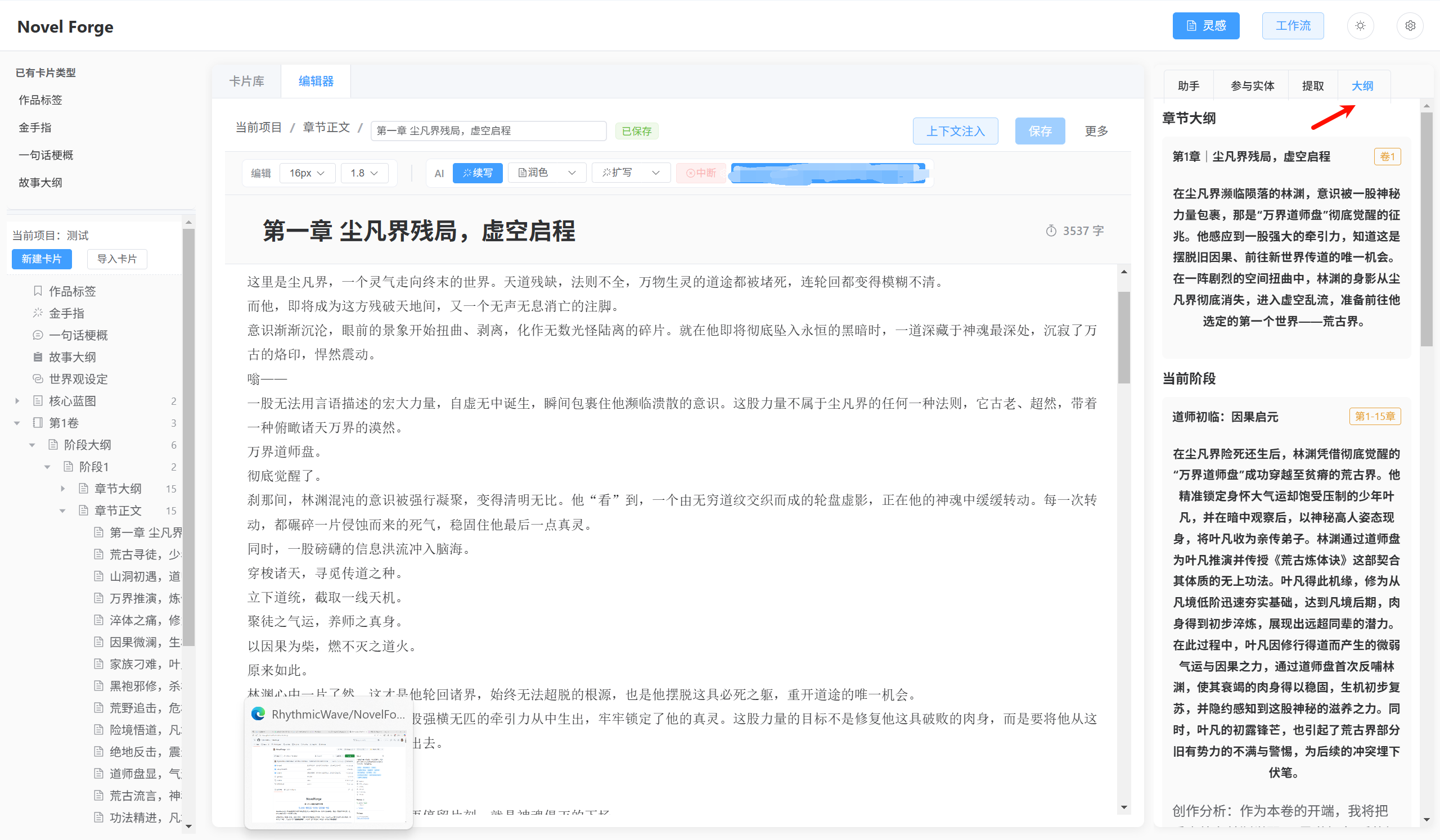Click the 导入卡片 button

point(116,259)
